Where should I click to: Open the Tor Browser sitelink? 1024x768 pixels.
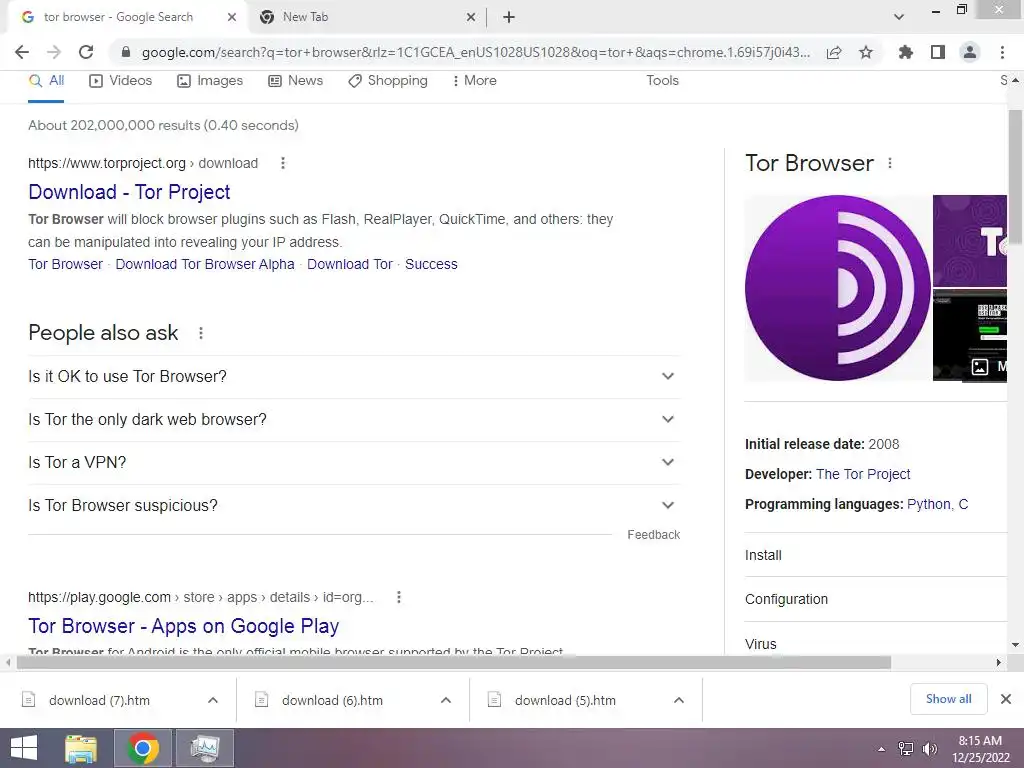[65, 264]
